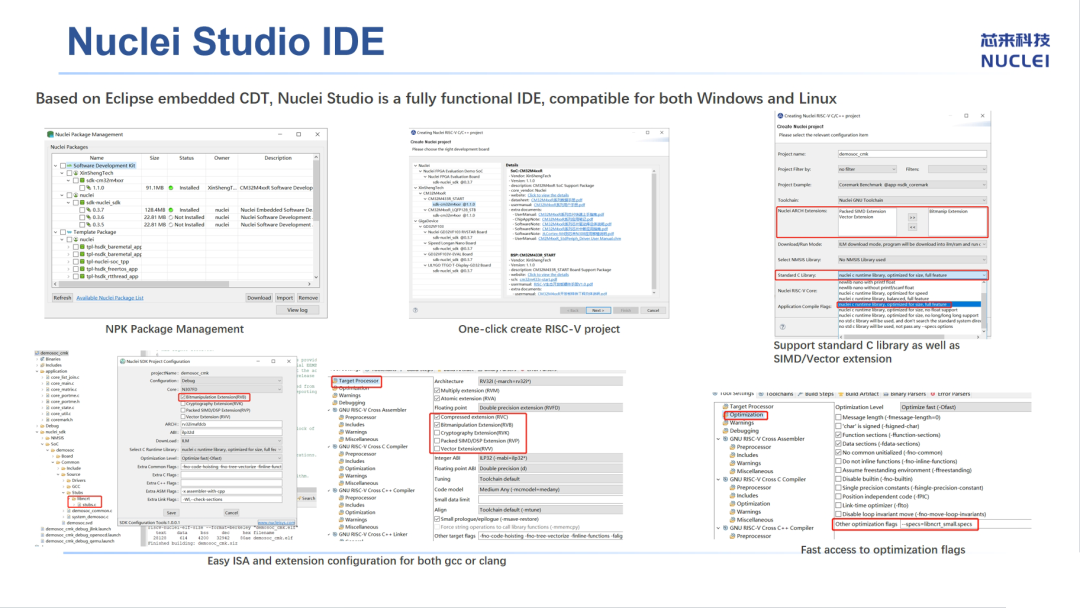Click the Software Development Kit package icon

(x=70, y=166)
